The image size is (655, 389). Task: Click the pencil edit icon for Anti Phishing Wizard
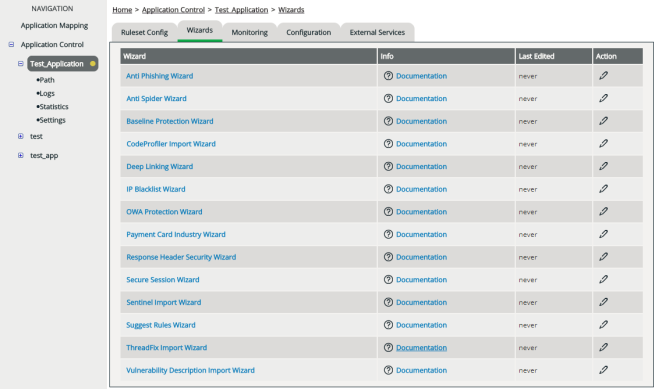(x=603, y=76)
